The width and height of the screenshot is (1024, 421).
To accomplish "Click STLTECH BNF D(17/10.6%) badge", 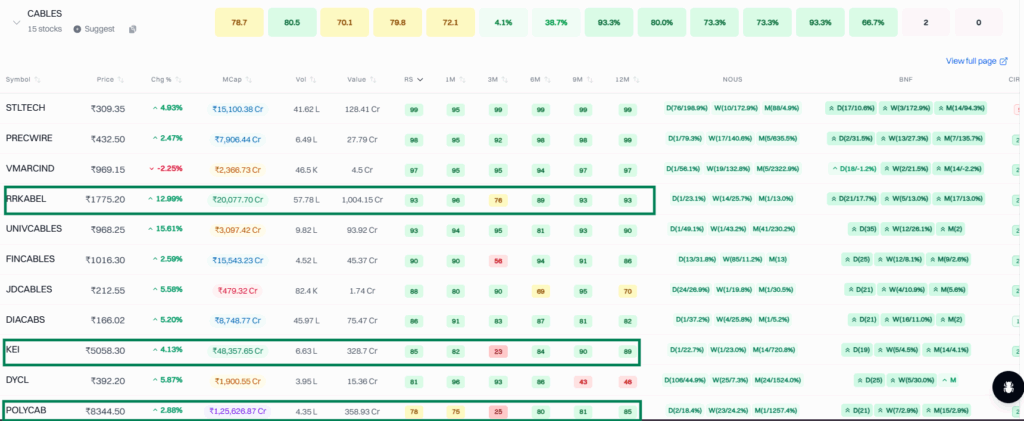I will (x=851, y=108).
